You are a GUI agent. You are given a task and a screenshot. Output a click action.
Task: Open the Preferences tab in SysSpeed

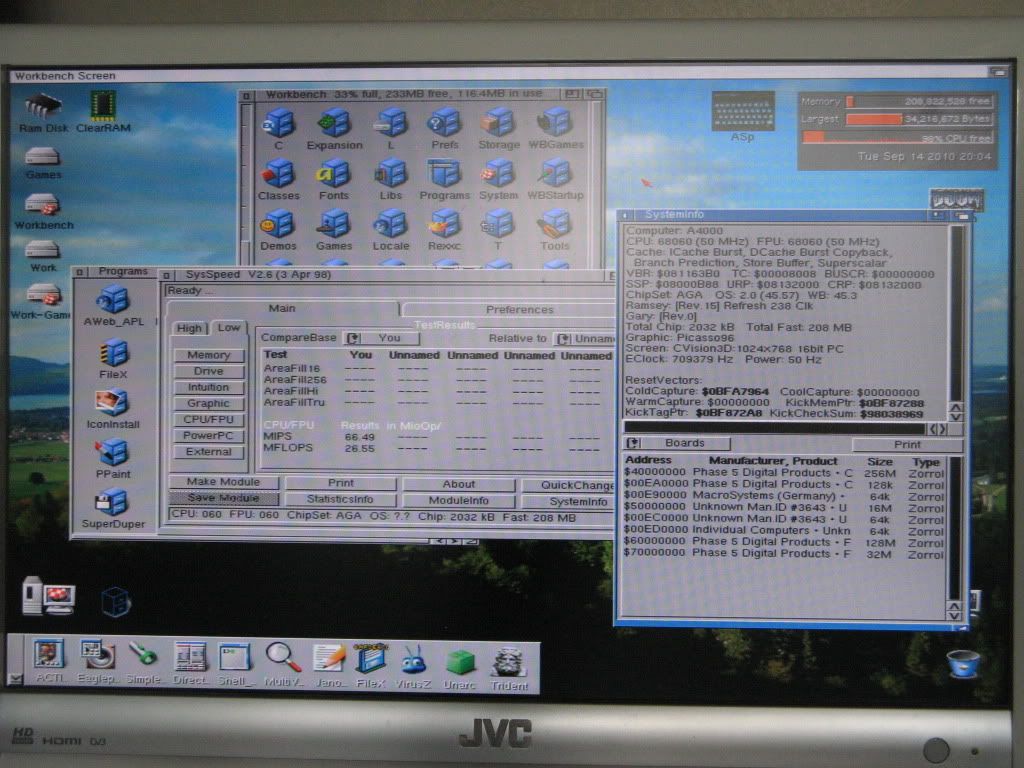coord(519,310)
